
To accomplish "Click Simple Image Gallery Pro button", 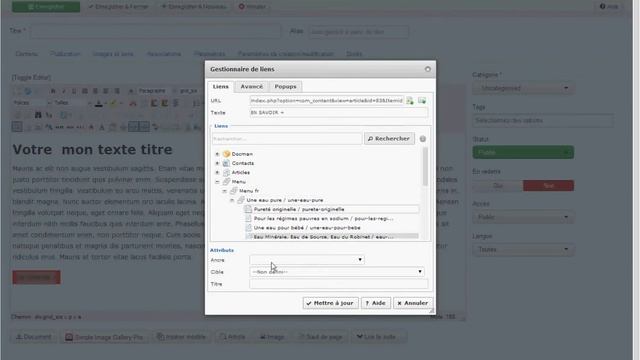I will 104,337.
